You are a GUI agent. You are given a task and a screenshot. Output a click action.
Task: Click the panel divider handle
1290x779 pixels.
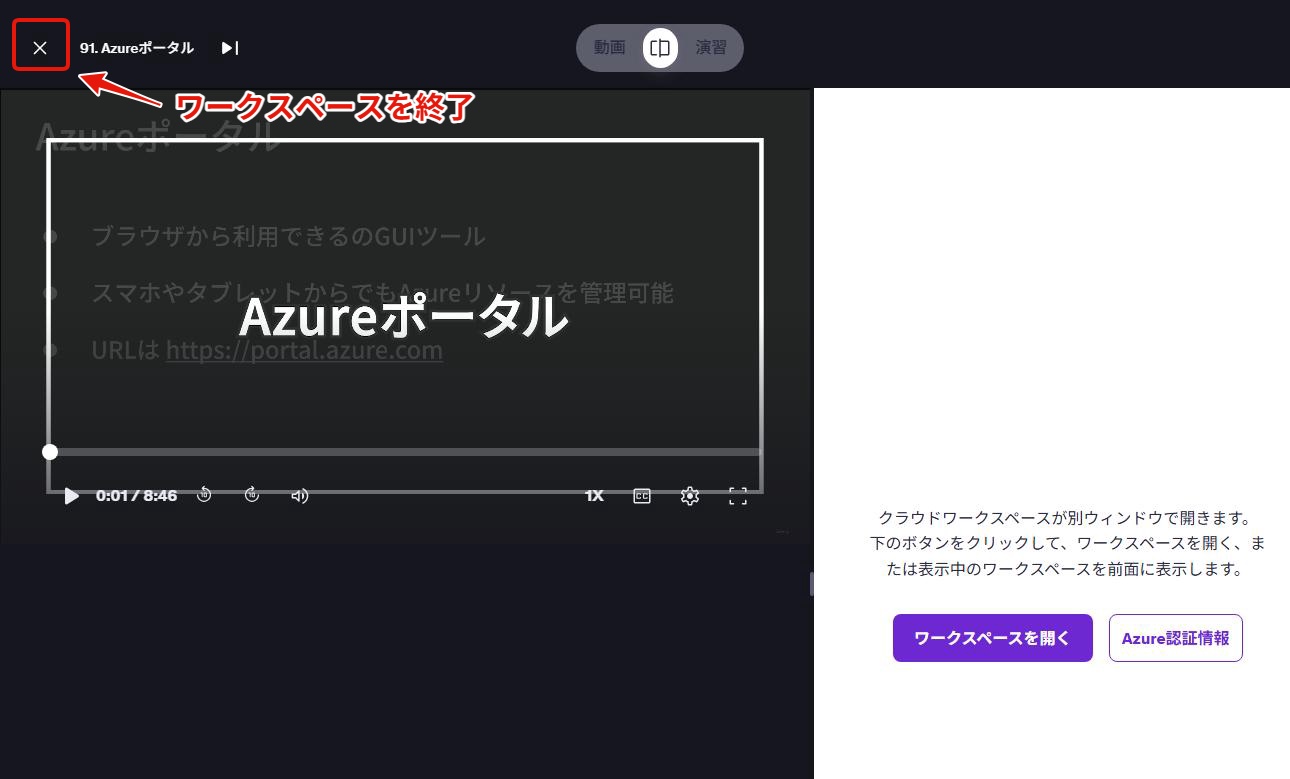click(x=811, y=584)
